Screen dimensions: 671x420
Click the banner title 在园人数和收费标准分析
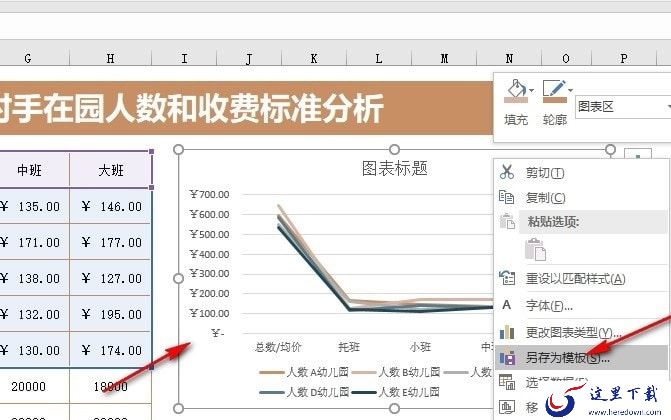pos(213,109)
